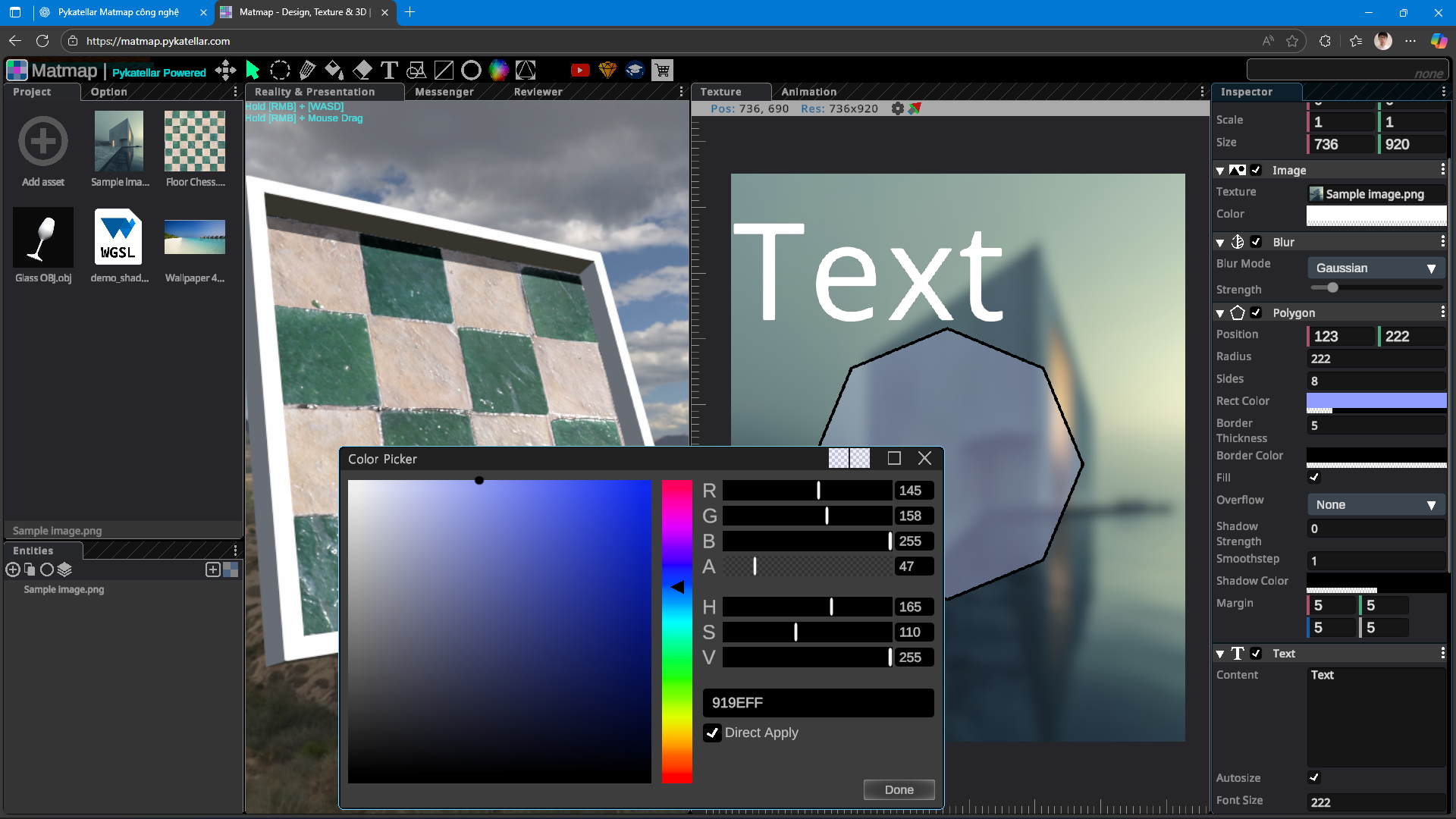Viewport: 1456px width, 819px height.
Task: Disable the polygon Fill checkbox
Action: tap(1314, 477)
